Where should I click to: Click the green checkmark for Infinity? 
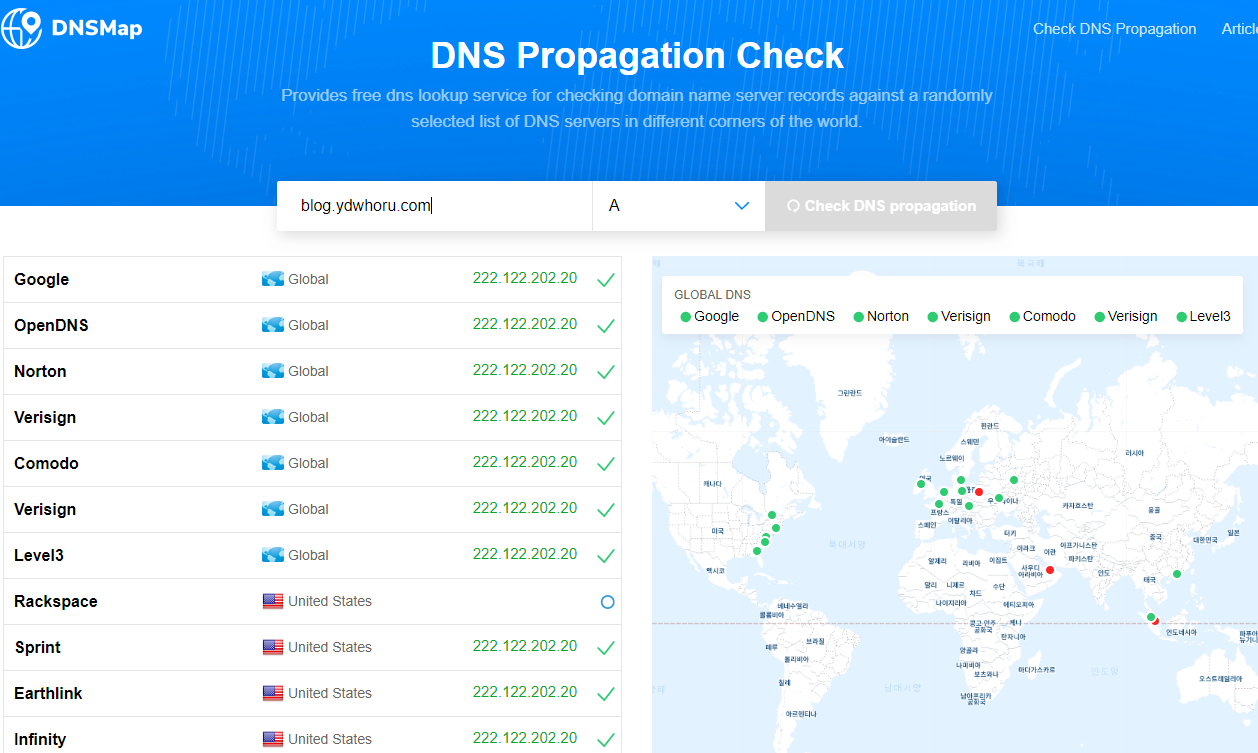[605, 740]
